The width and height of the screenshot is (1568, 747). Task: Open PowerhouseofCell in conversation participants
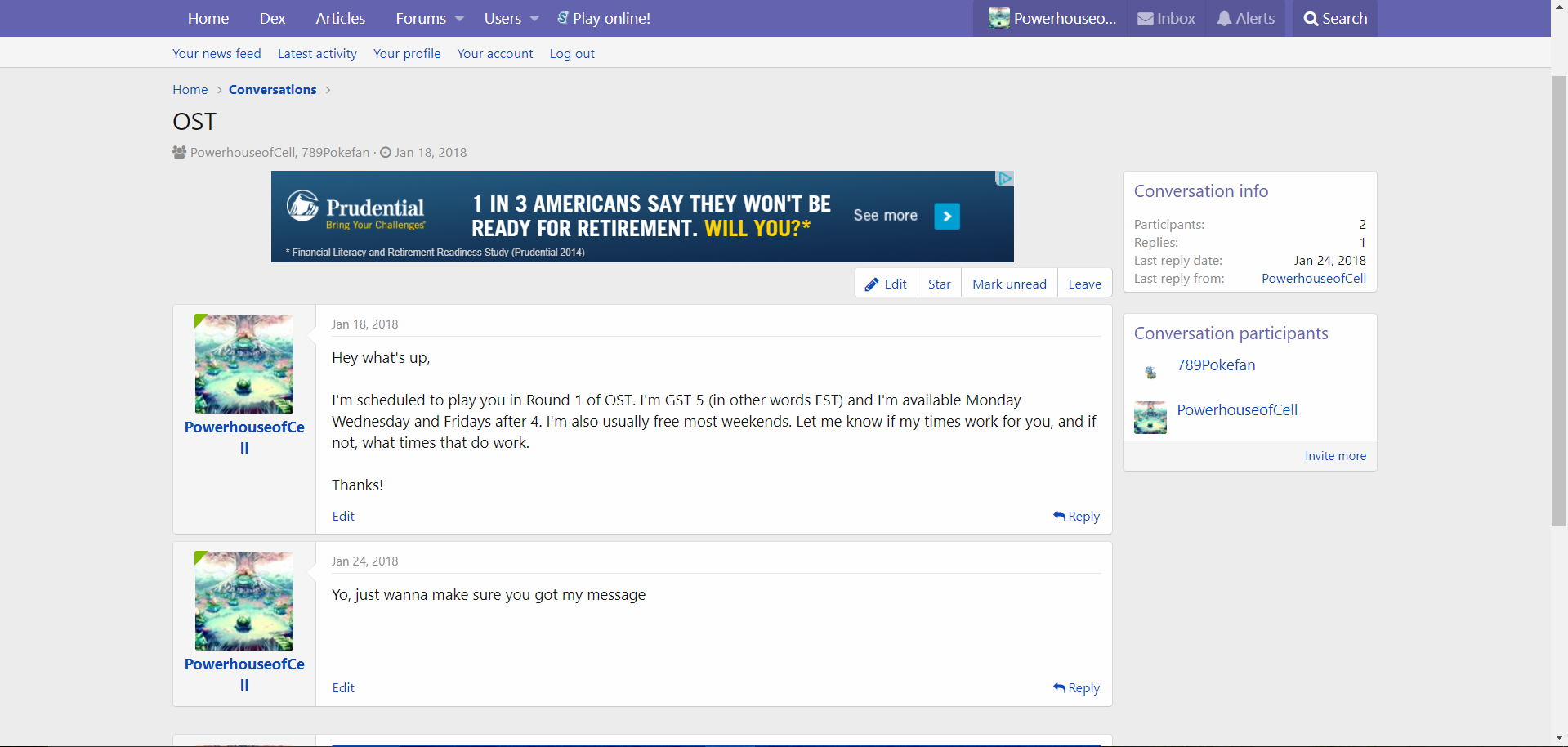pos(1237,410)
